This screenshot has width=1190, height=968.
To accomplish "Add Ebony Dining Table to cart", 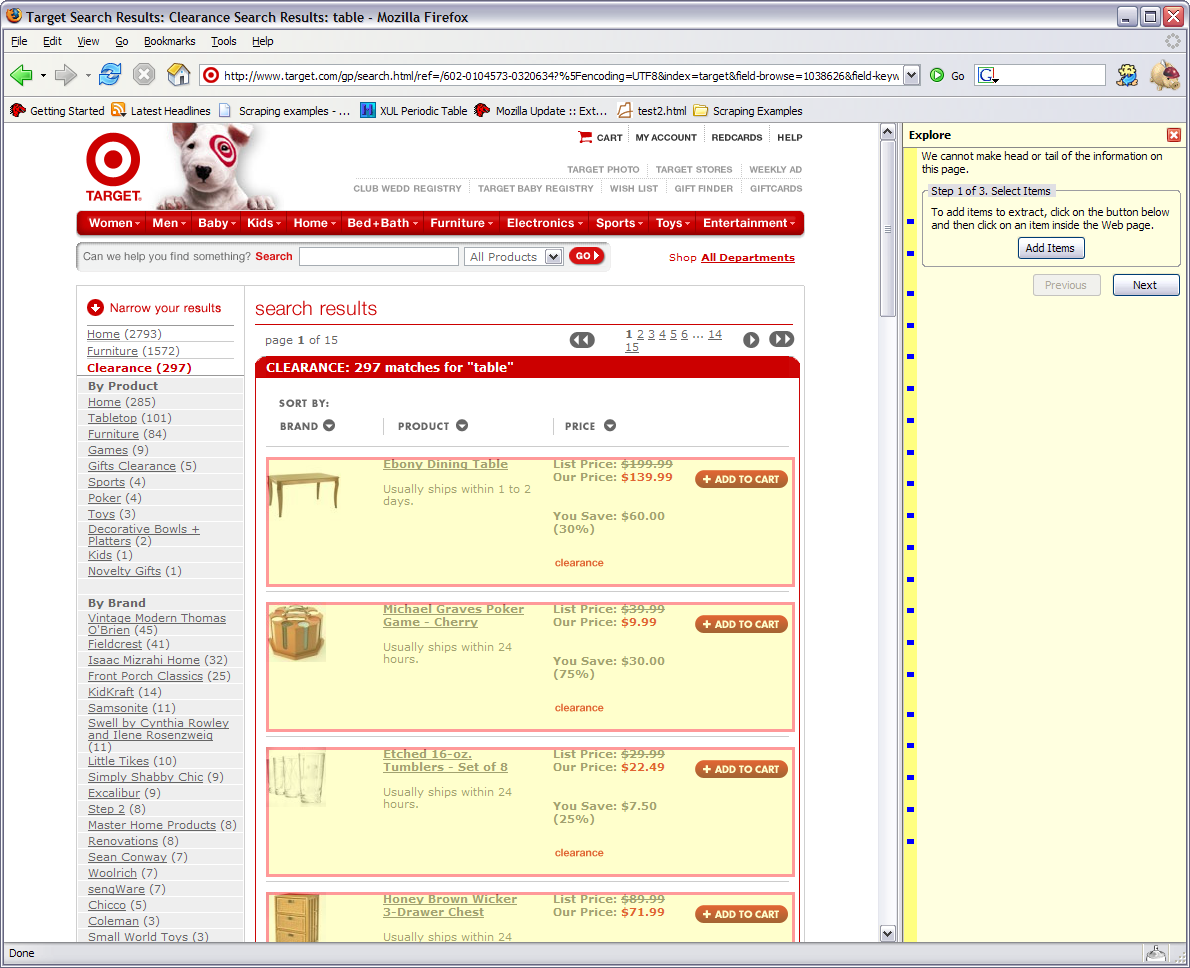I will point(741,479).
